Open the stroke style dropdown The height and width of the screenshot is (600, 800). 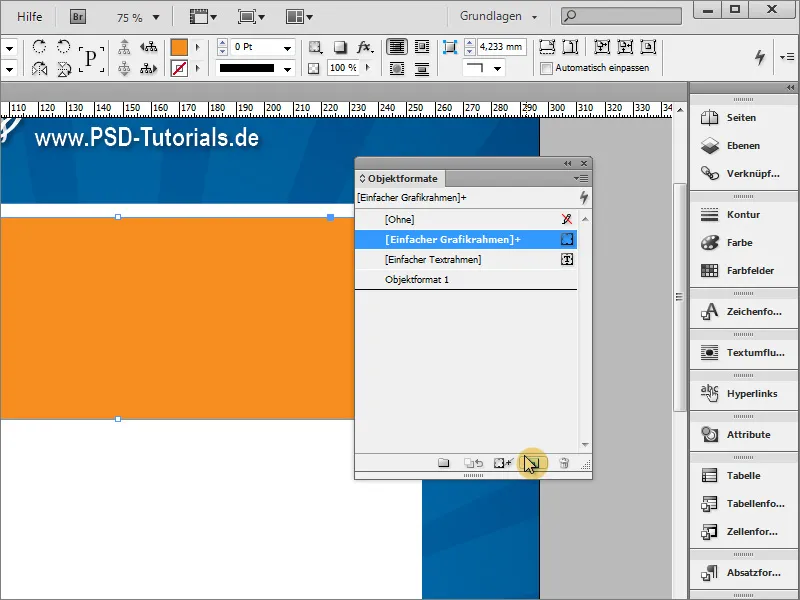click(288, 68)
